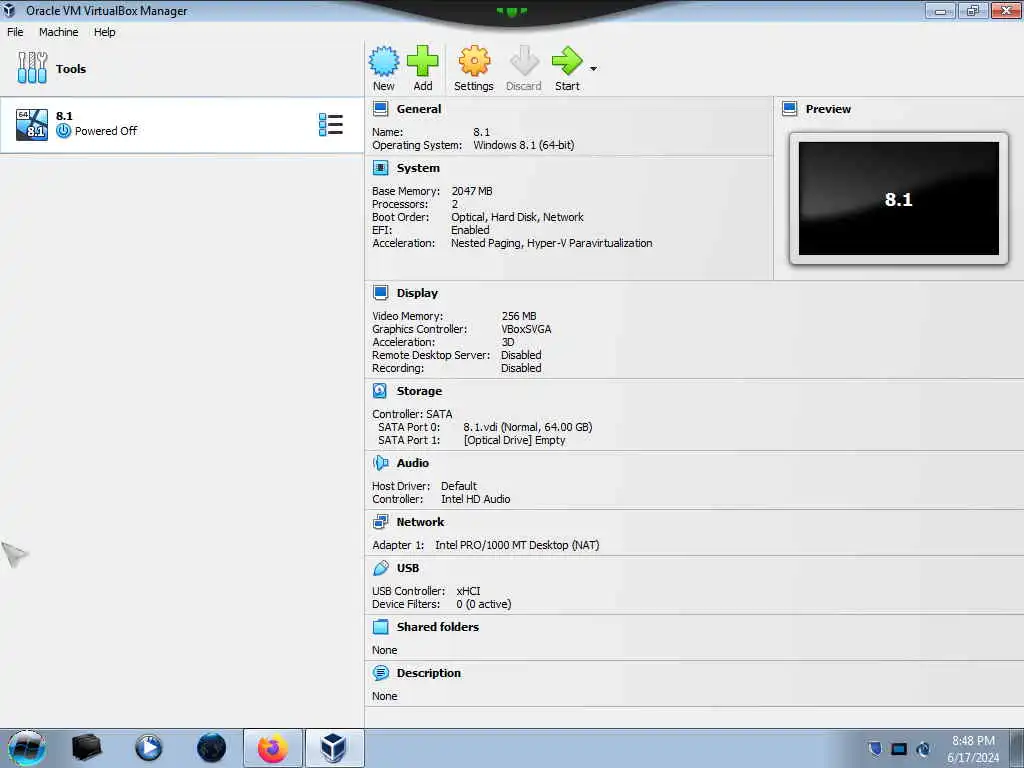Click the Optical Drive Empty entry
The image size is (1024, 768).
pos(515,440)
